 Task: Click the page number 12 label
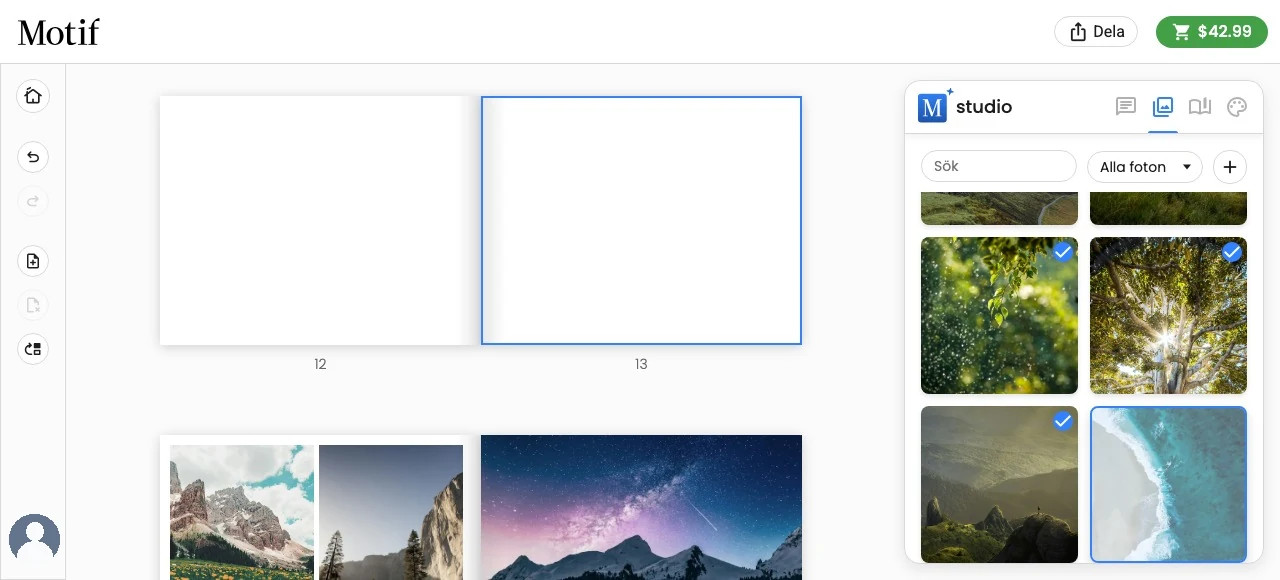pos(320,364)
